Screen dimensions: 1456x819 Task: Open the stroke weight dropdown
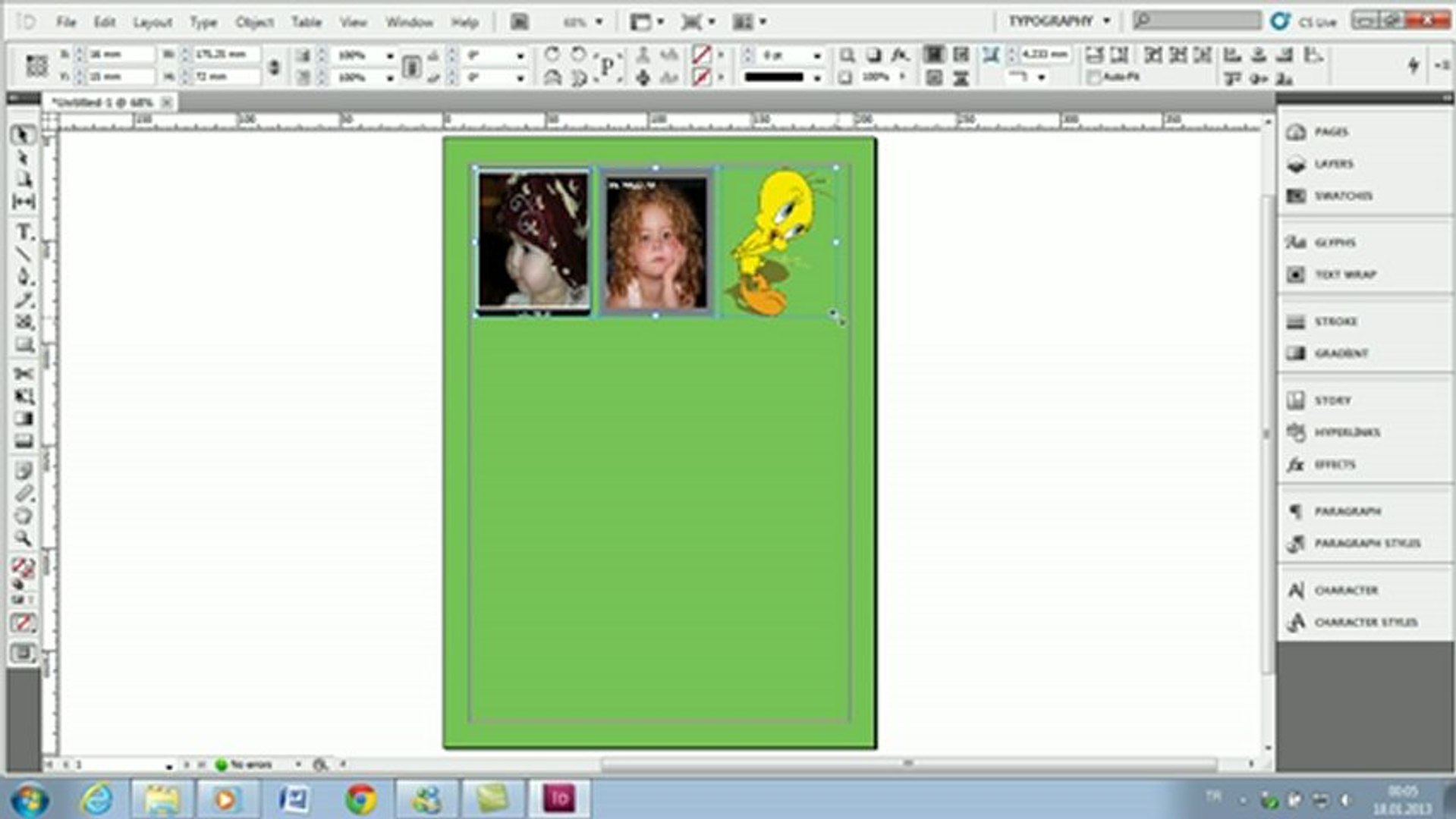(x=816, y=55)
